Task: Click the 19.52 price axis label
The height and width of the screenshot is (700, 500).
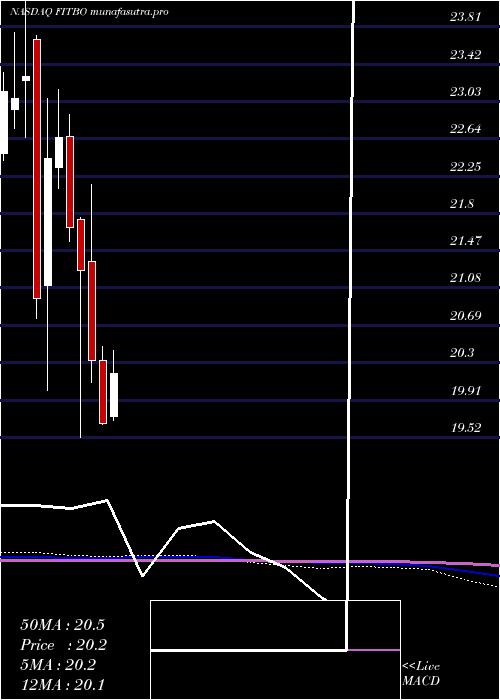Action: tap(466, 428)
